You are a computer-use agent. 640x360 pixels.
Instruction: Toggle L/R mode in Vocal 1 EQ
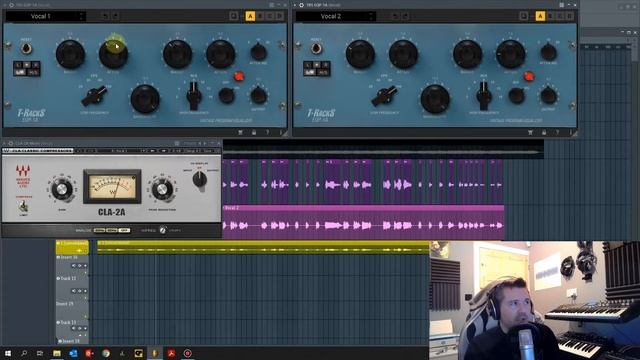[20, 72]
